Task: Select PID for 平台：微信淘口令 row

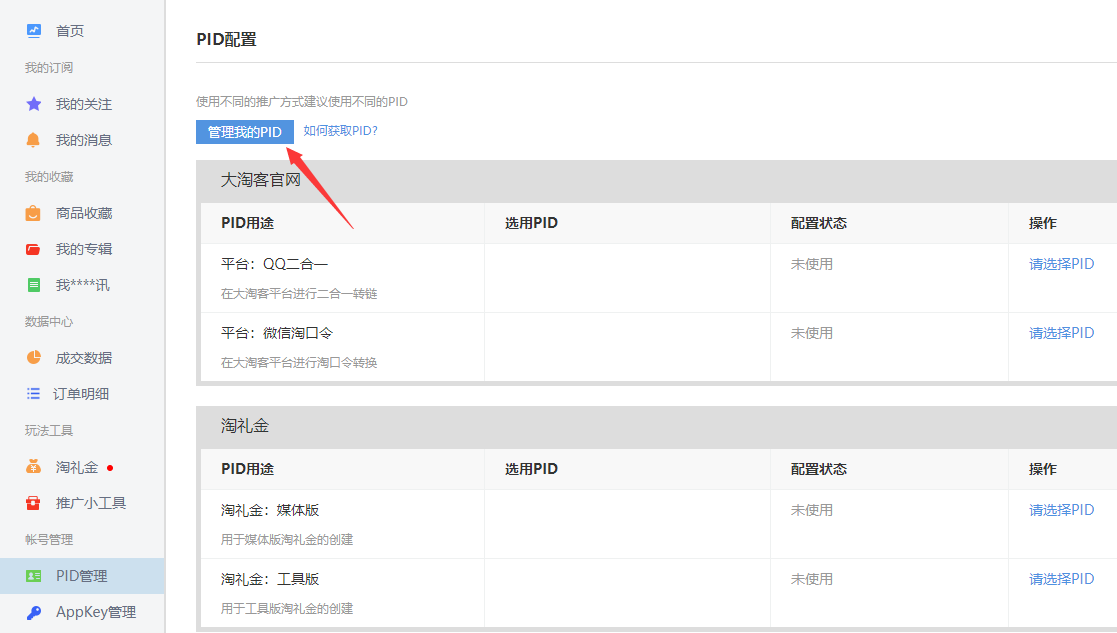Action: coord(1061,333)
